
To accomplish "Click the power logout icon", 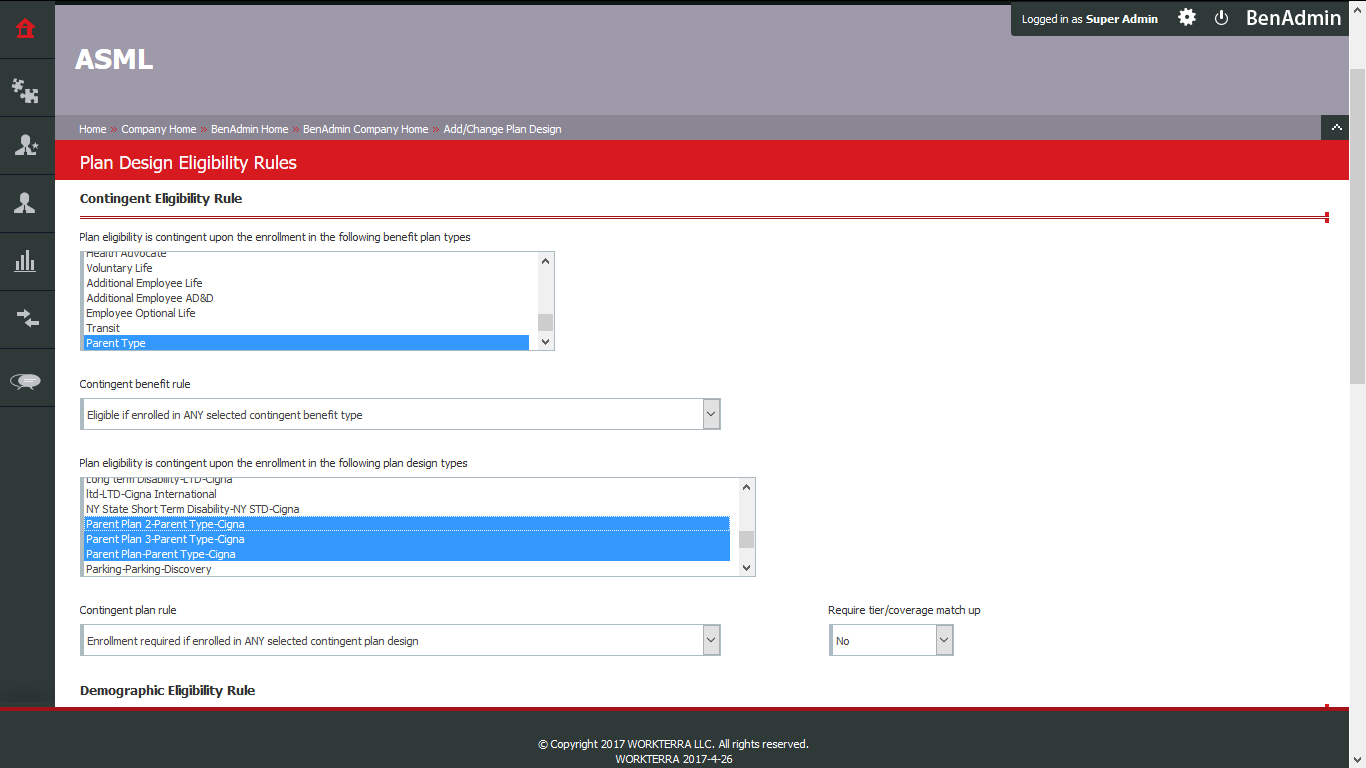I will [1221, 18].
